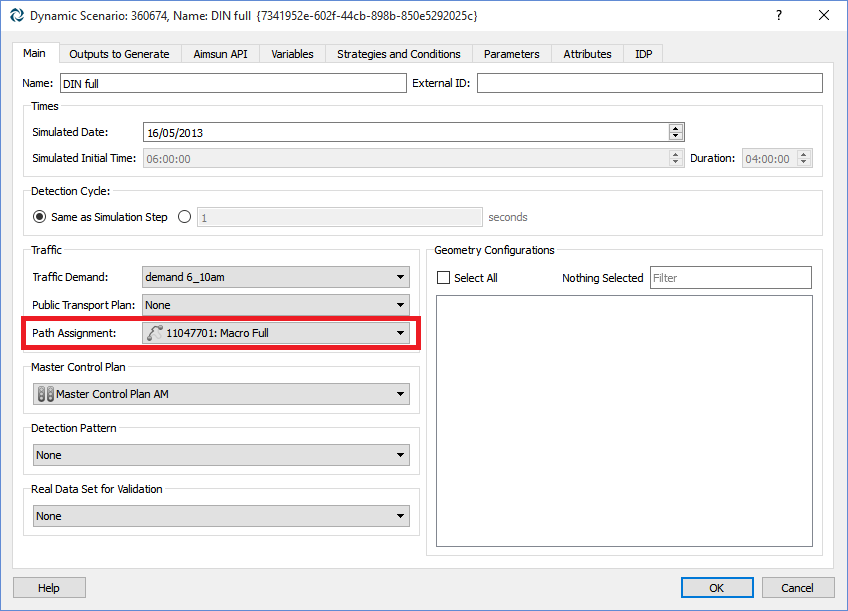Open the Traffic Demand dropdown
Image resolution: width=848 pixels, height=611 pixels.
point(276,277)
